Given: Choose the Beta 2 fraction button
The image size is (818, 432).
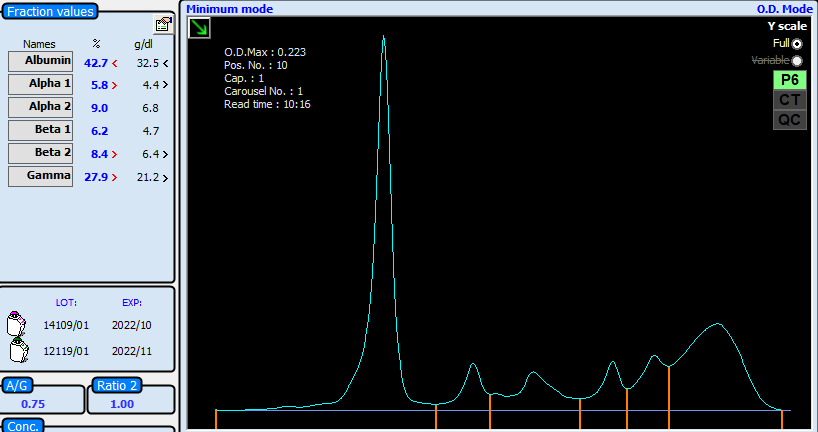Looking at the screenshot, I should [x=40, y=153].
